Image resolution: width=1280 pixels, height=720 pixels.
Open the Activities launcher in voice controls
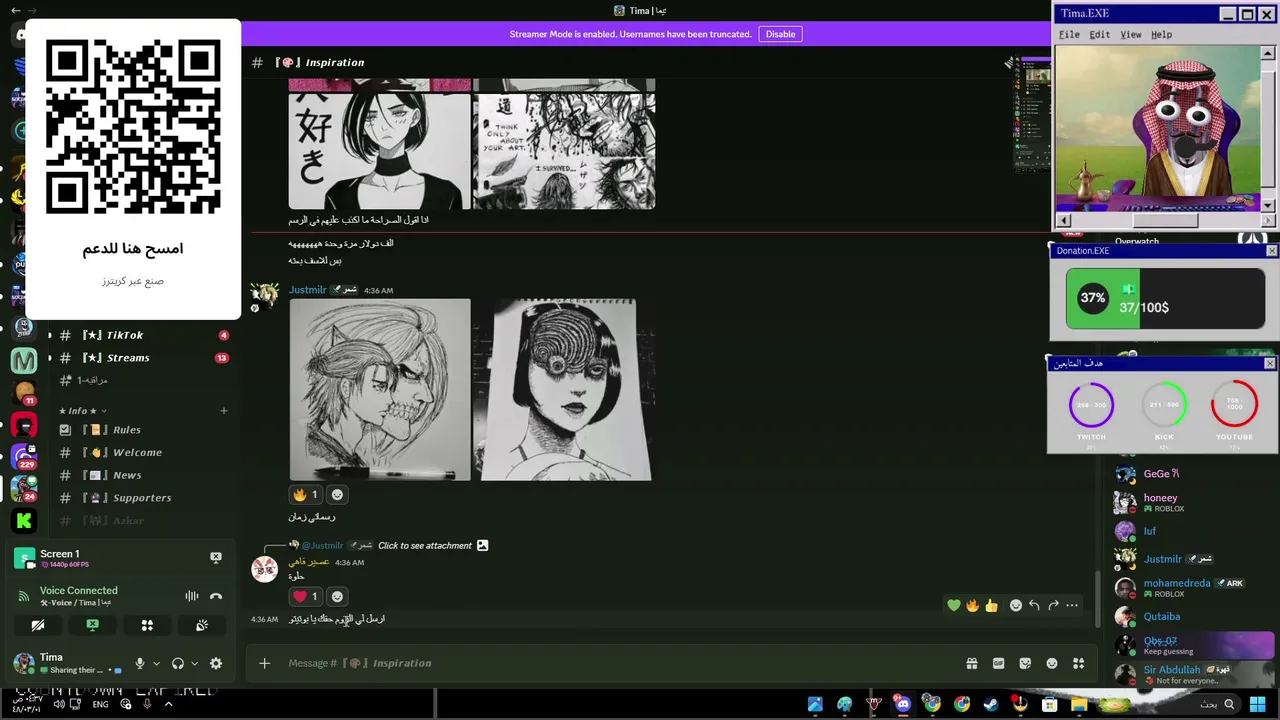pyautogui.click(x=147, y=625)
